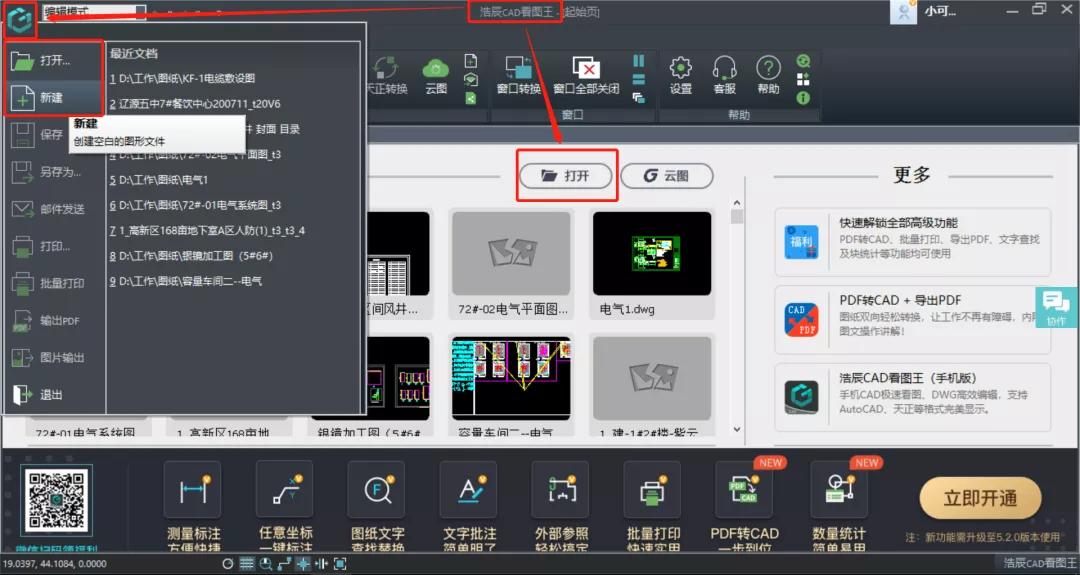The width and height of the screenshot is (1080, 575).
Task: Click the thumbnail list scroll-down arrow
Action: click(x=736, y=430)
